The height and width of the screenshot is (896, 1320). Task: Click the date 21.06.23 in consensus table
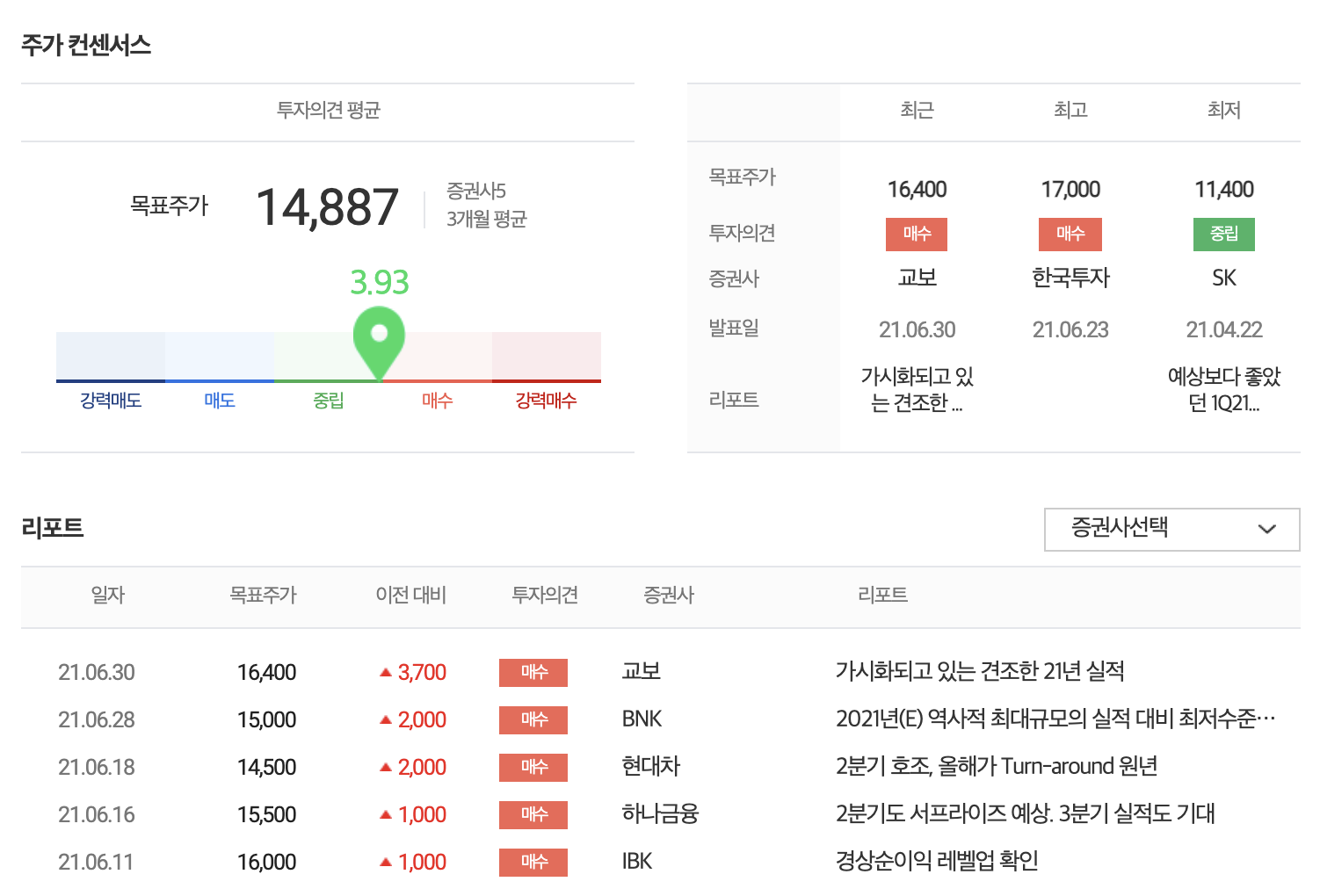1070,330
